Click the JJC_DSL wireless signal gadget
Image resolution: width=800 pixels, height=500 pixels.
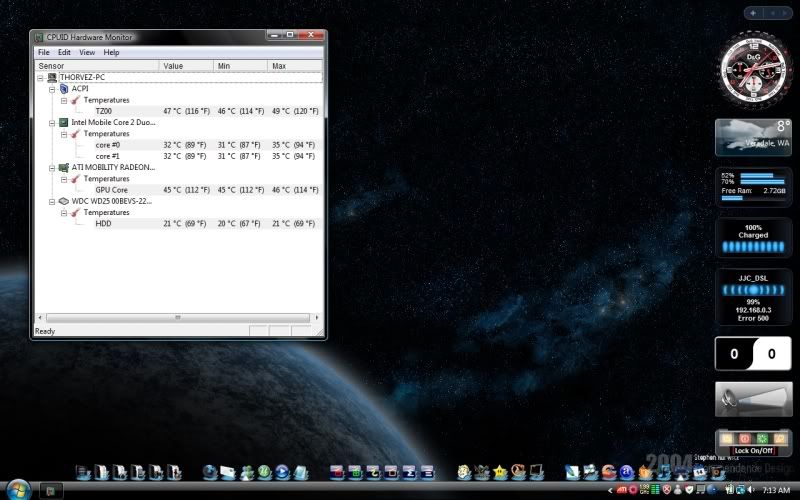click(754, 297)
